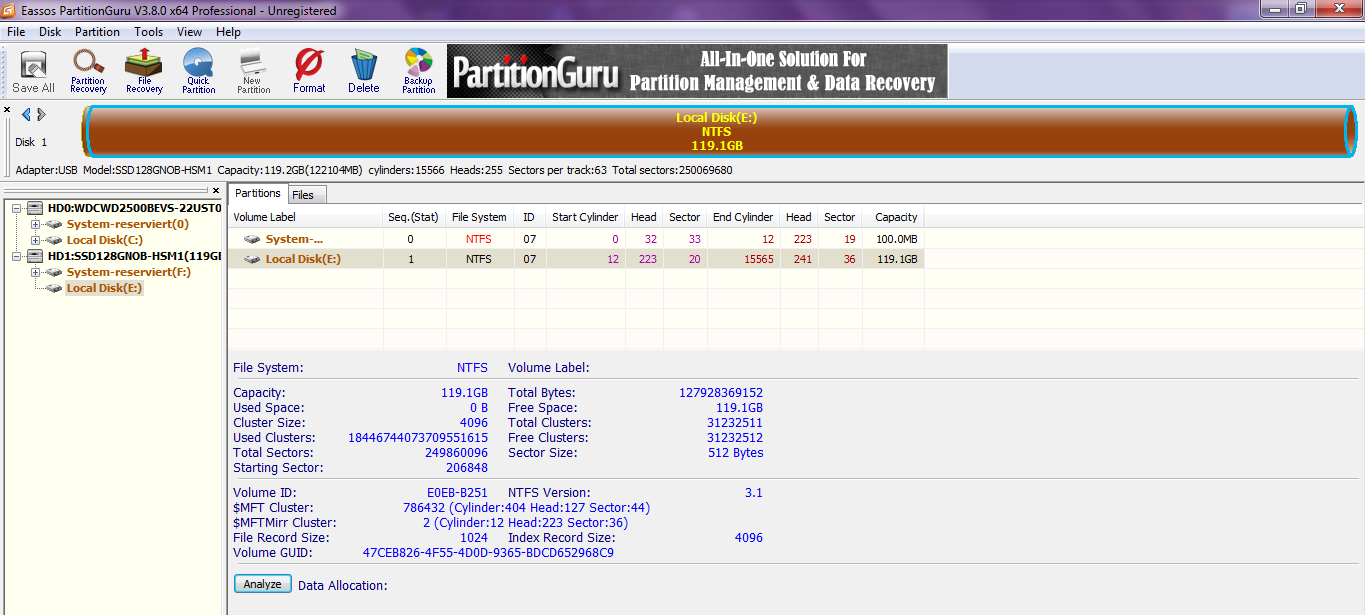1365x615 pixels.
Task: Select System-reserviert(0) tree item
Action: coord(127,224)
